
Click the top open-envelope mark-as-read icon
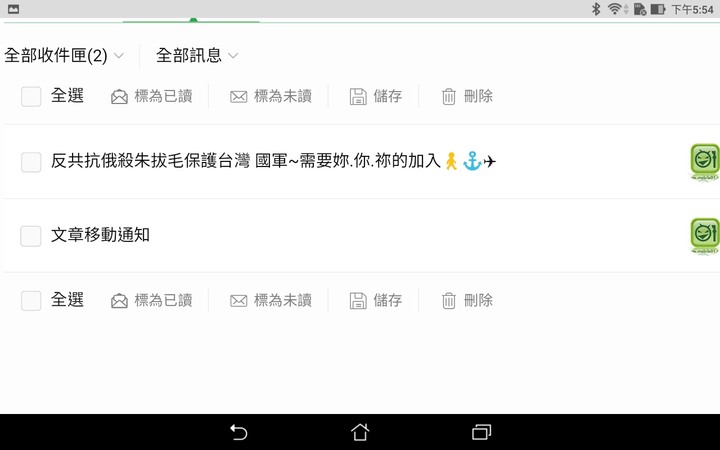(119, 97)
